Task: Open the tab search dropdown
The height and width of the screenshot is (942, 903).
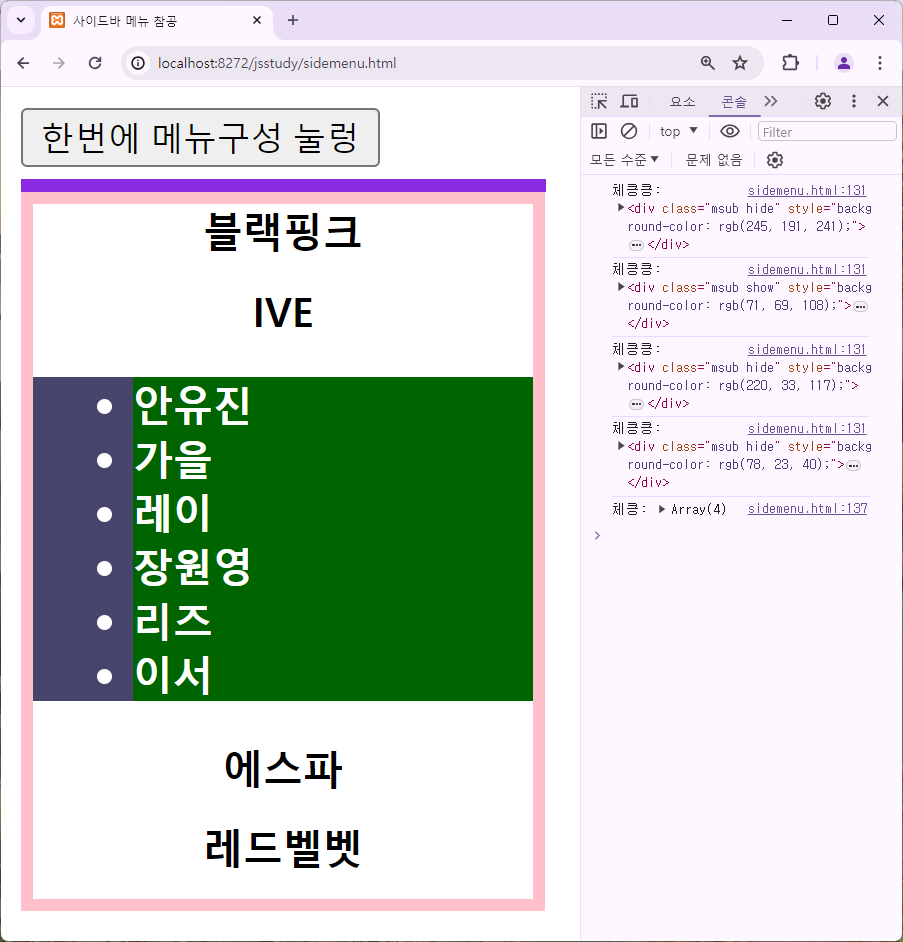Action: [x=21, y=20]
